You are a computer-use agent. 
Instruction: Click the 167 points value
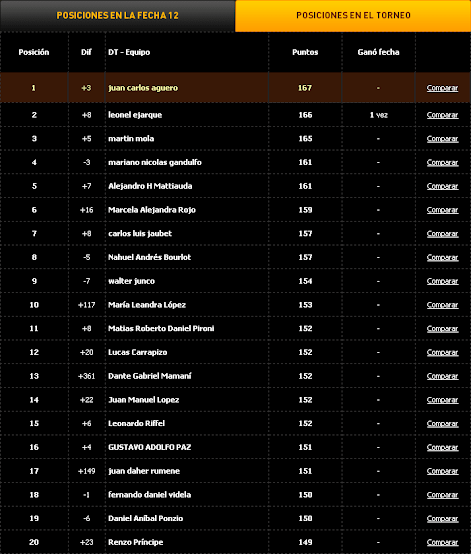pyautogui.click(x=305, y=88)
